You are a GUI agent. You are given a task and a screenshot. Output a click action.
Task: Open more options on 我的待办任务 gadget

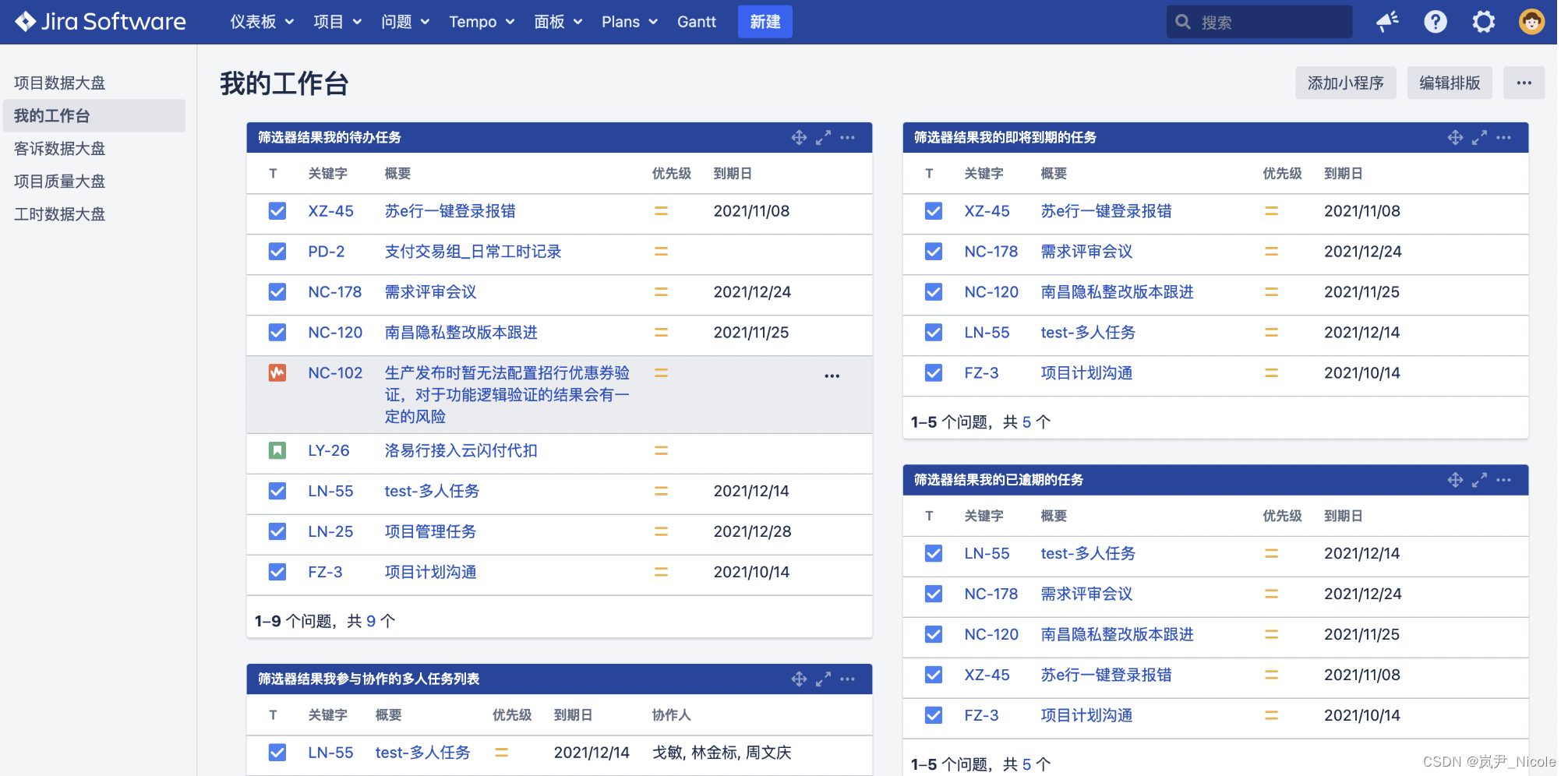(848, 138)
